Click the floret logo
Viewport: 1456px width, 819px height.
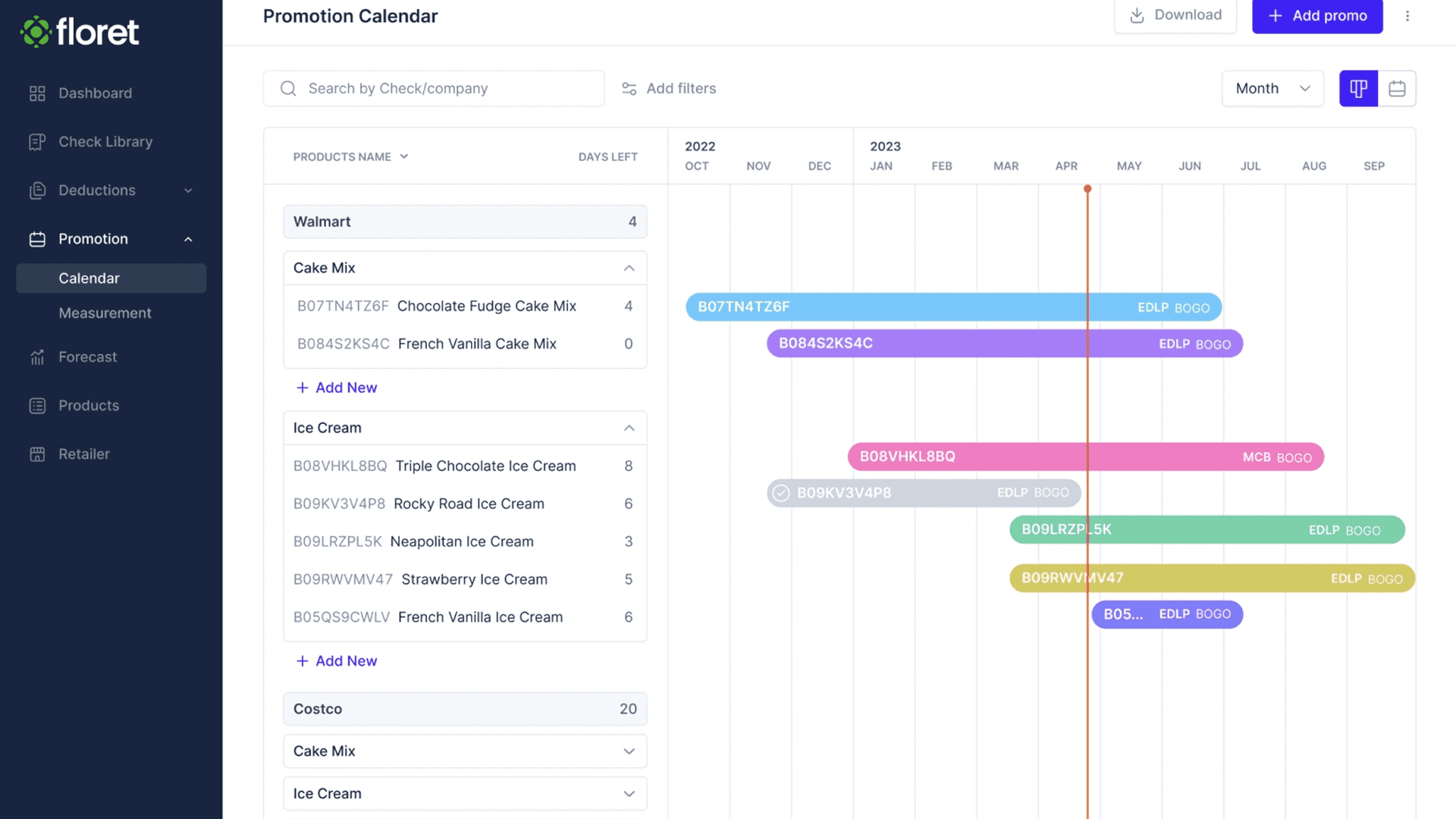tap(80, 32)
